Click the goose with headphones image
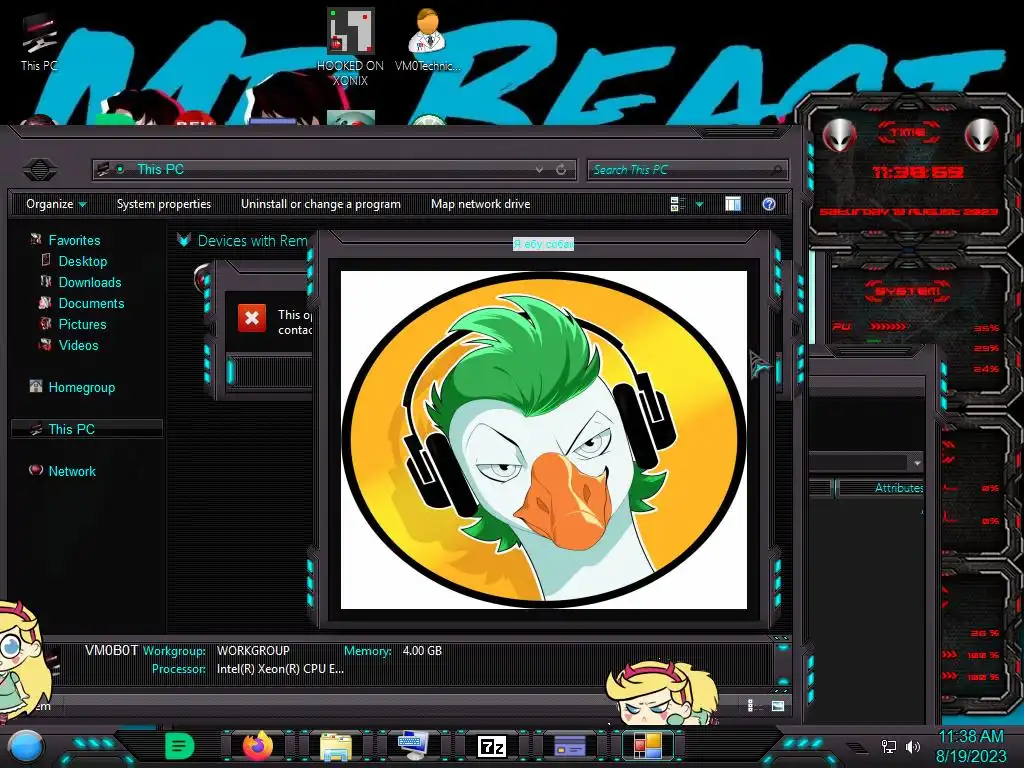 point(544,440)
